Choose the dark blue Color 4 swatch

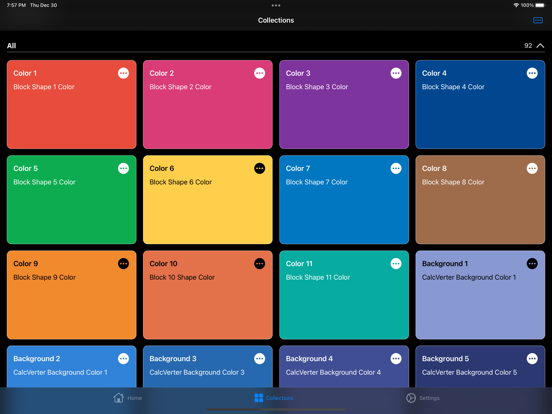click(x=480, y=105)
